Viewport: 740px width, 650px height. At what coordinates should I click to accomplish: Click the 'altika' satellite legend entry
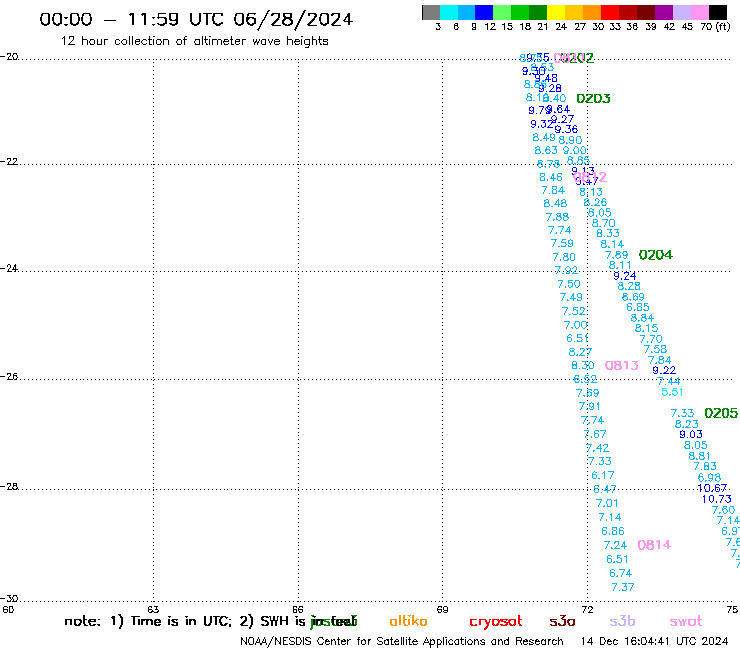coord(409,621)
